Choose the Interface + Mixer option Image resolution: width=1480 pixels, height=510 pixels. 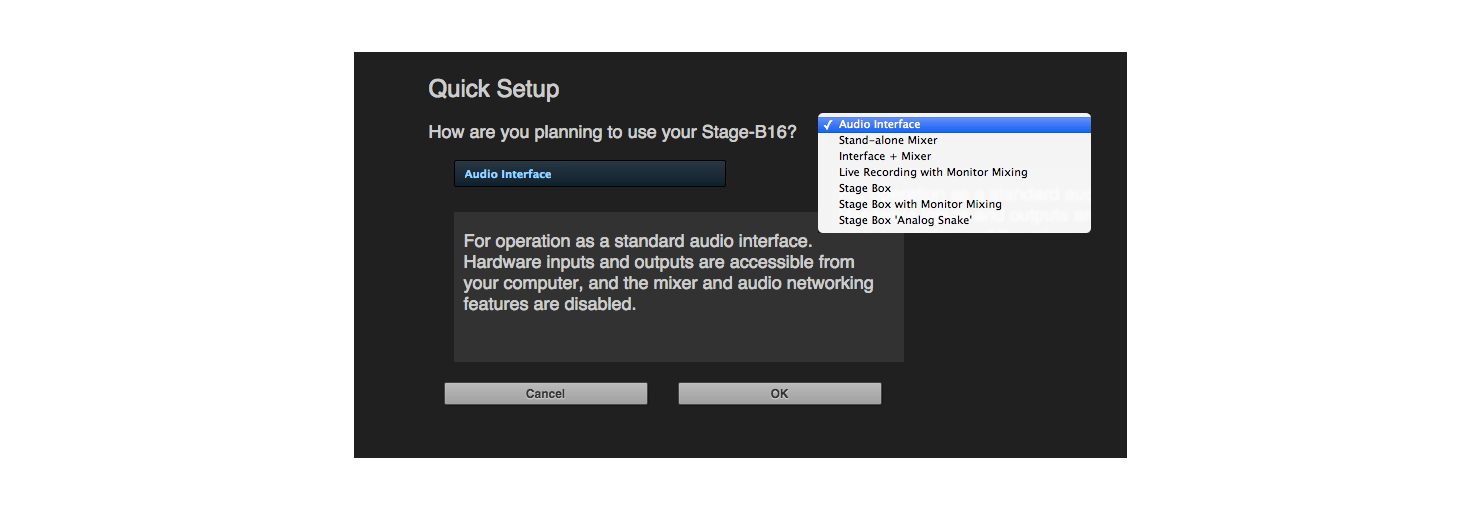click(884, 156)
